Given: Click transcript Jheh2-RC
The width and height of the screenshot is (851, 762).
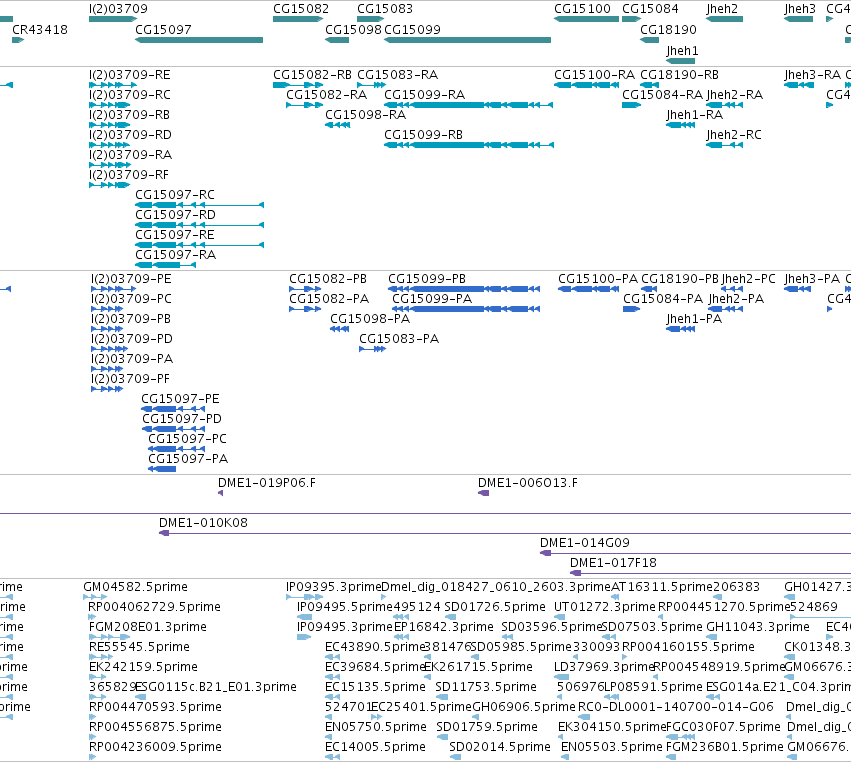Looking at the screenshot, I should [x=725, y=145].
